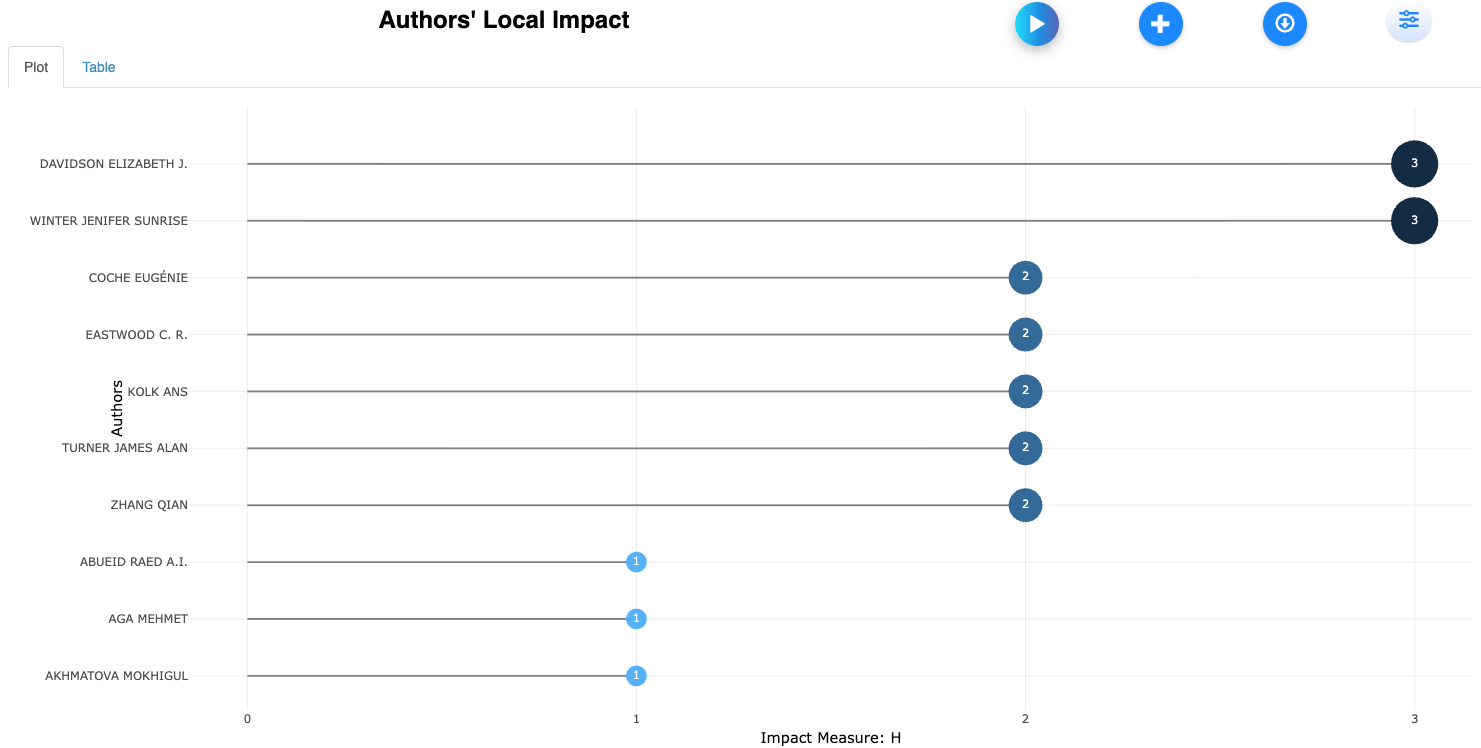The width and height of the screenshot is (1481, 748).
Task: Click the DAVIDSON ELIZABETH J. axis label
Action: click(113, 164)
